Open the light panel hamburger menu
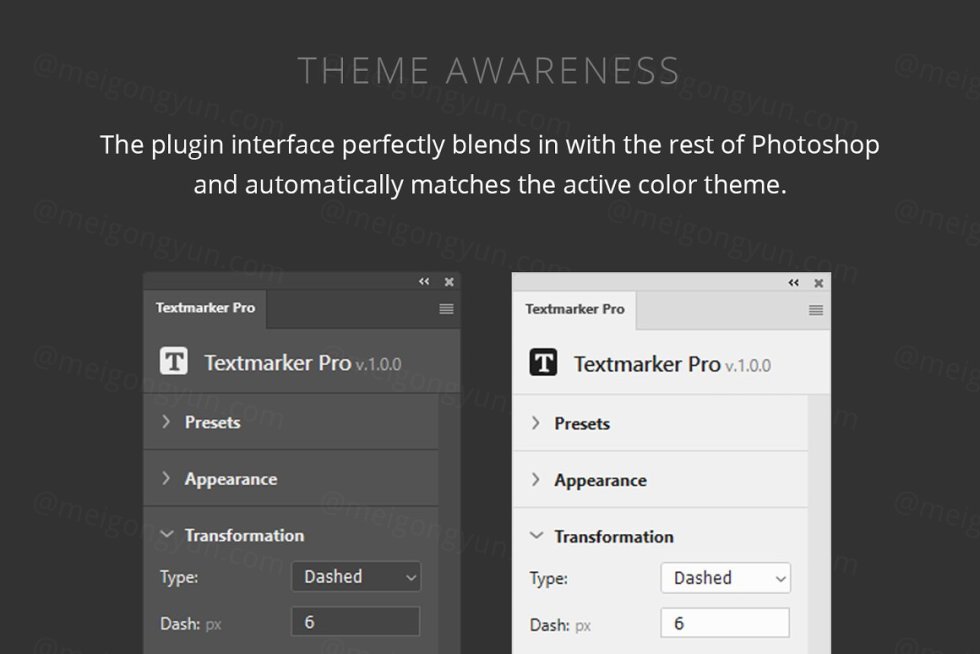Viewport: 980px width, 654px height. (x=816, y=310)
